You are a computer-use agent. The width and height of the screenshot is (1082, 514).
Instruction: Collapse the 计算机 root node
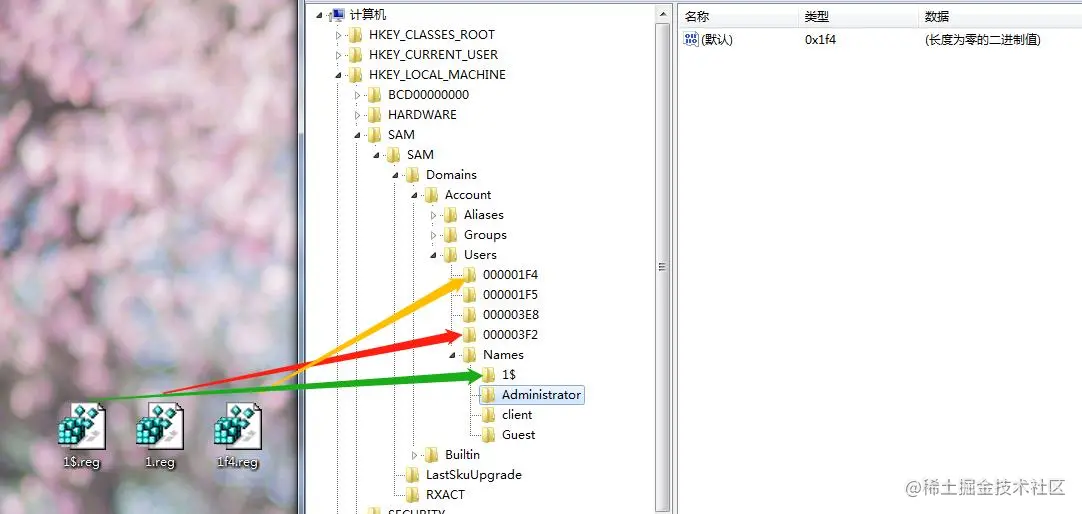click(x=319, y=15)
